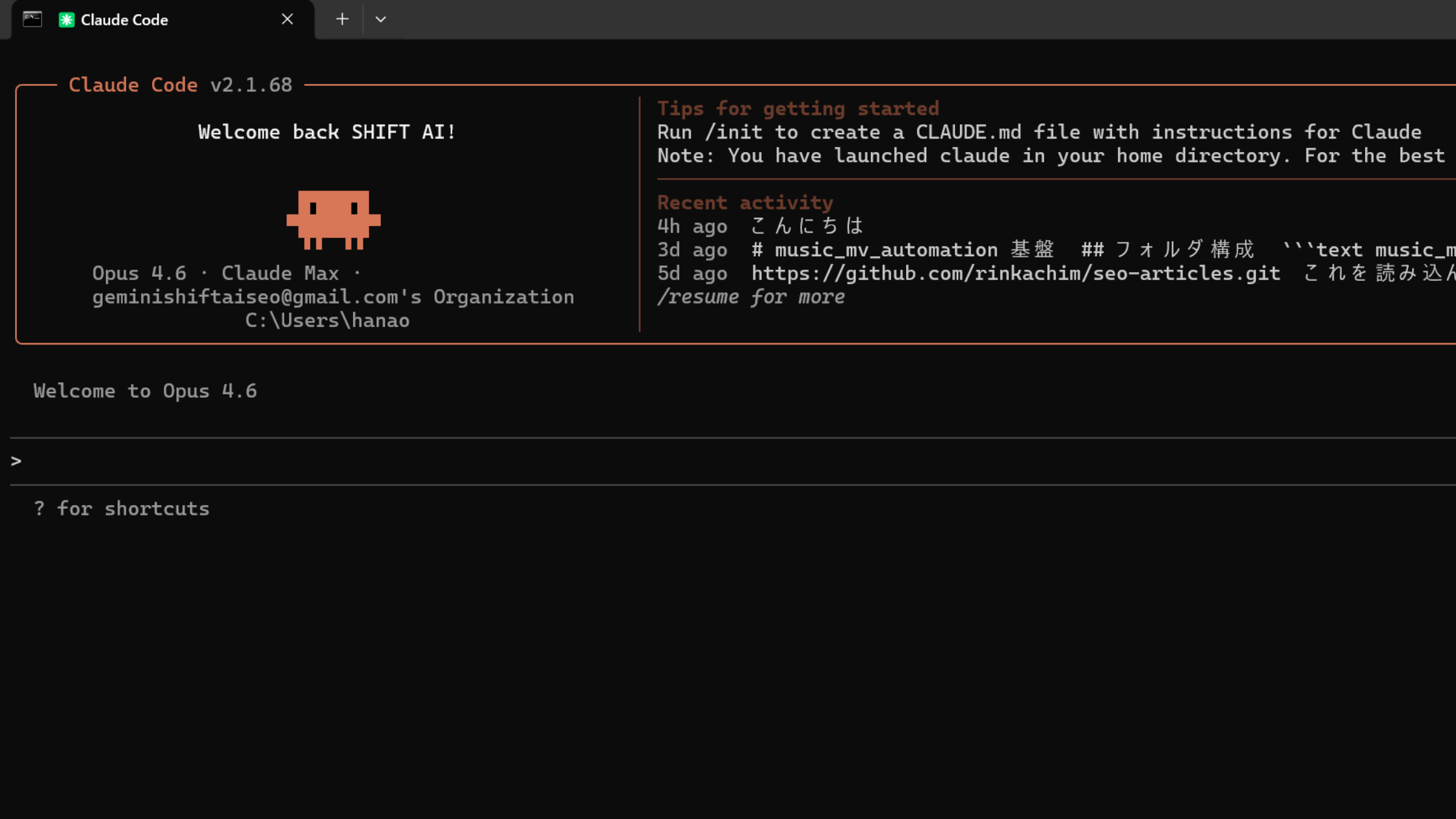The height and width of the screenshot is (819, 1456).
Task: Click the /init tip line text
Action: click(x=1039, y=133)
